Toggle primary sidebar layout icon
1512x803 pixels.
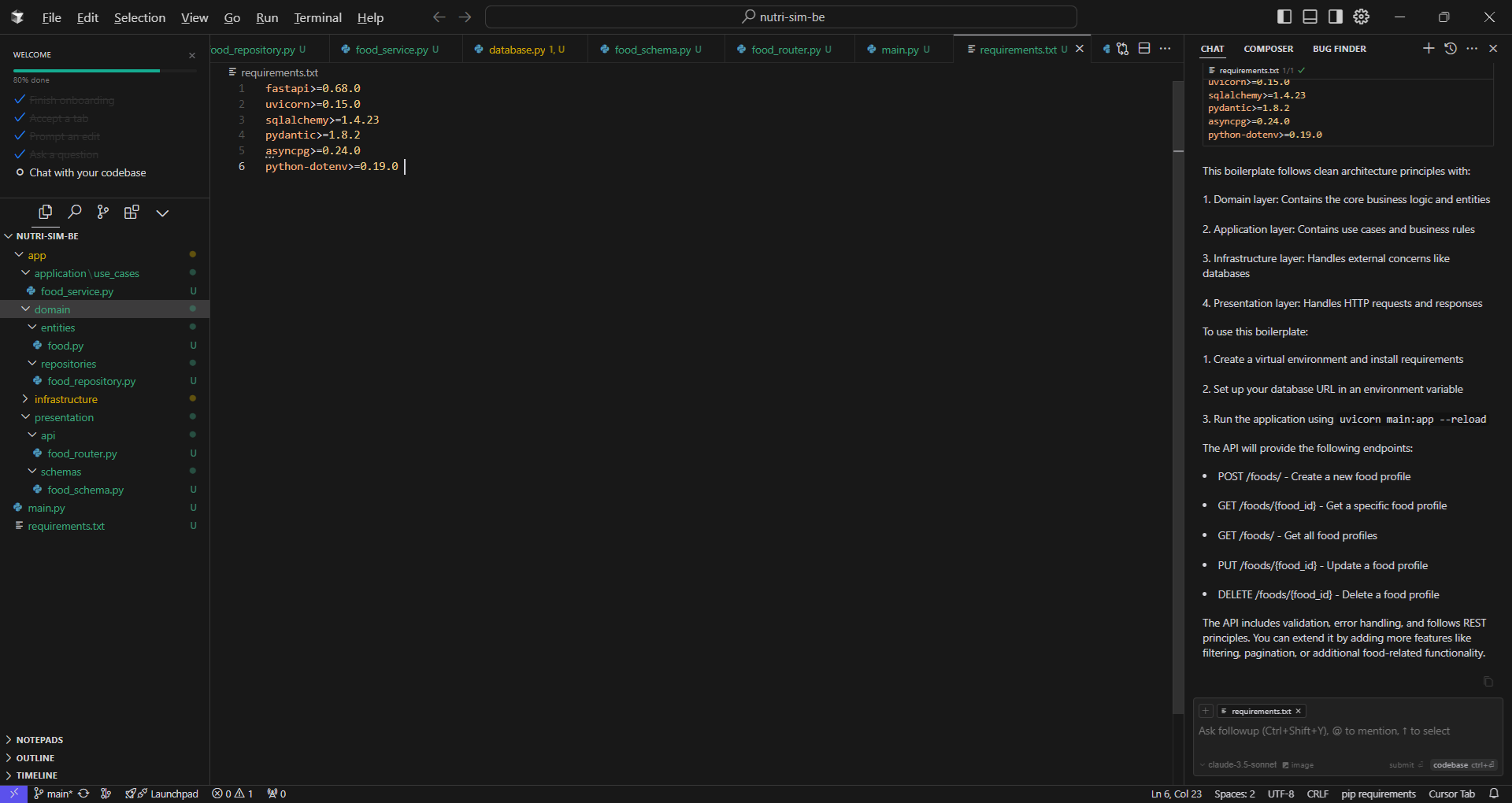point(1284,17)
